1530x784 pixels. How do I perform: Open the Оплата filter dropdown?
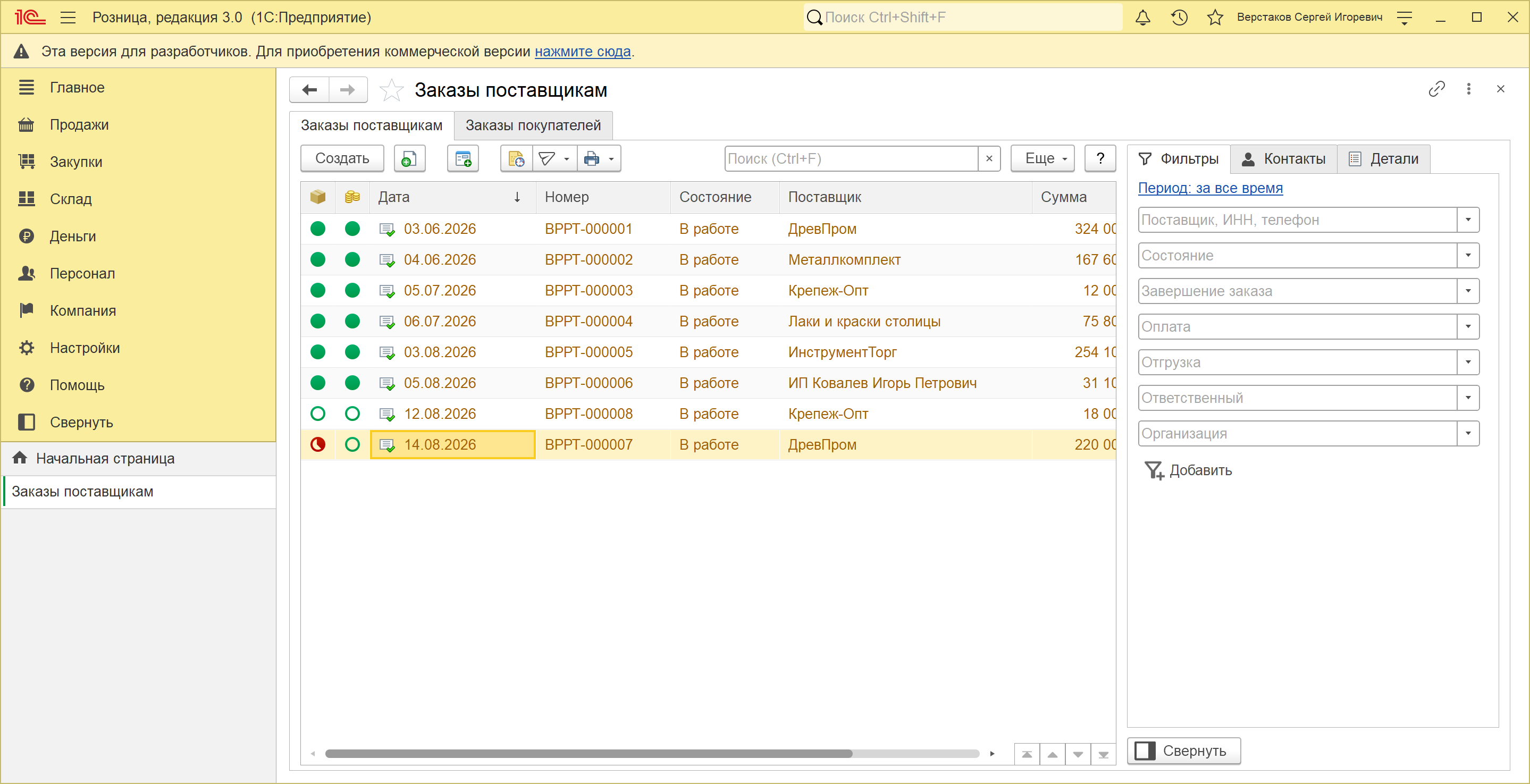coord(1468,327)
